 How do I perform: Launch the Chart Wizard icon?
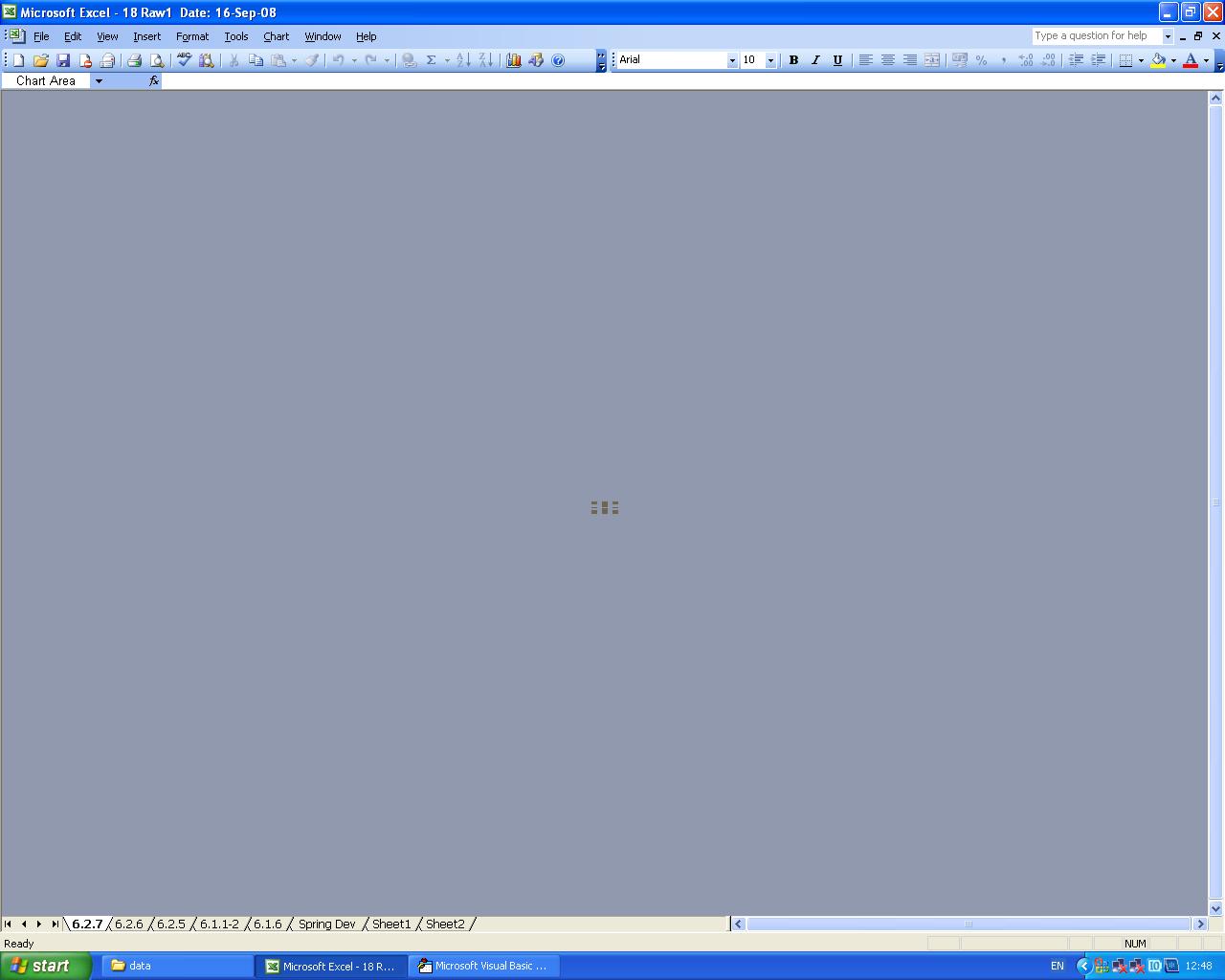point(513,60)
